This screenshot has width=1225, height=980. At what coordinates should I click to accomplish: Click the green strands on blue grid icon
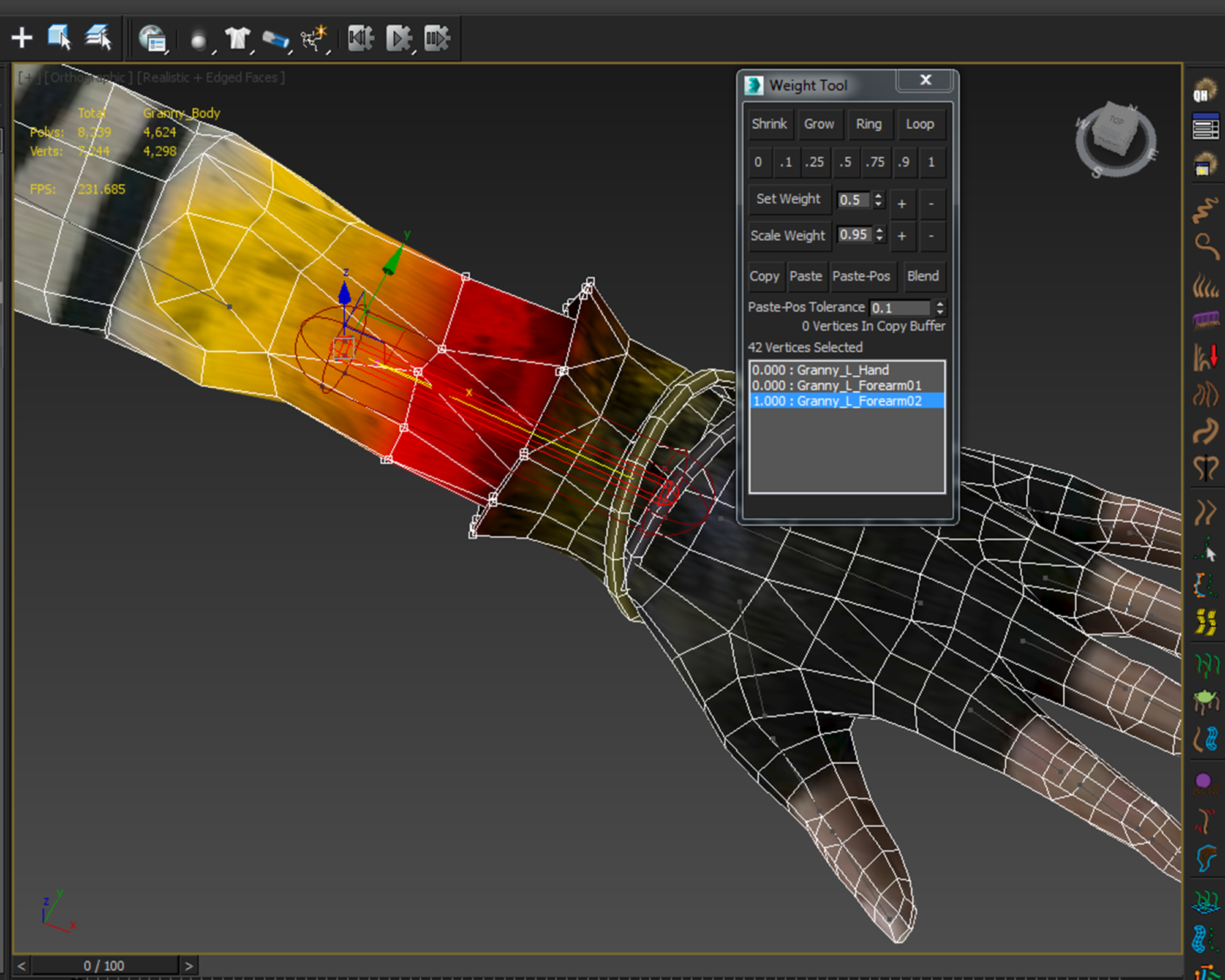pos(1205,902)
